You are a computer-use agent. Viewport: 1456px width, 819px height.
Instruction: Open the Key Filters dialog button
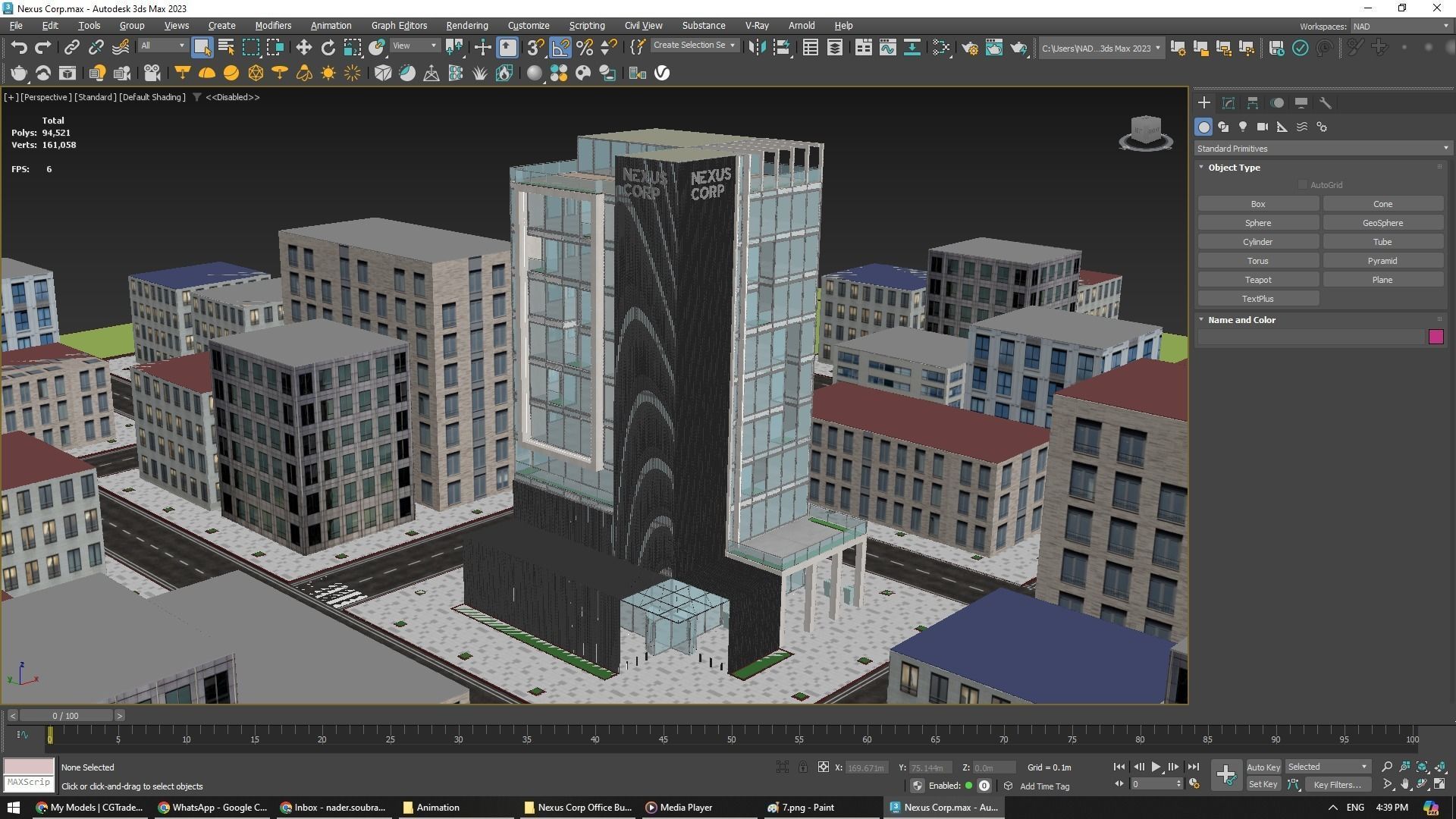pos(1337,785)
